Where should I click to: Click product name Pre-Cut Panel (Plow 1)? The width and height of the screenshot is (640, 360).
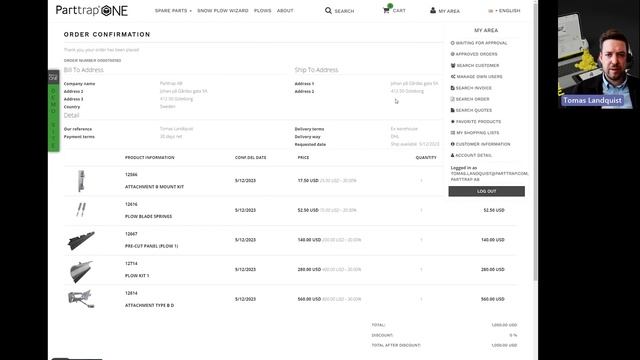point(151,246)
